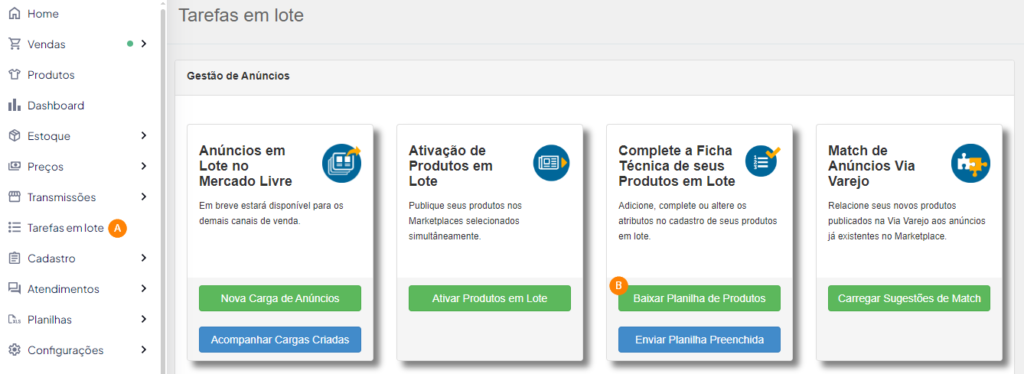Screen dimensions: 1024x374
Task: Expand the Planilhas submenu chevron
Action: click(x=144, y=319)
